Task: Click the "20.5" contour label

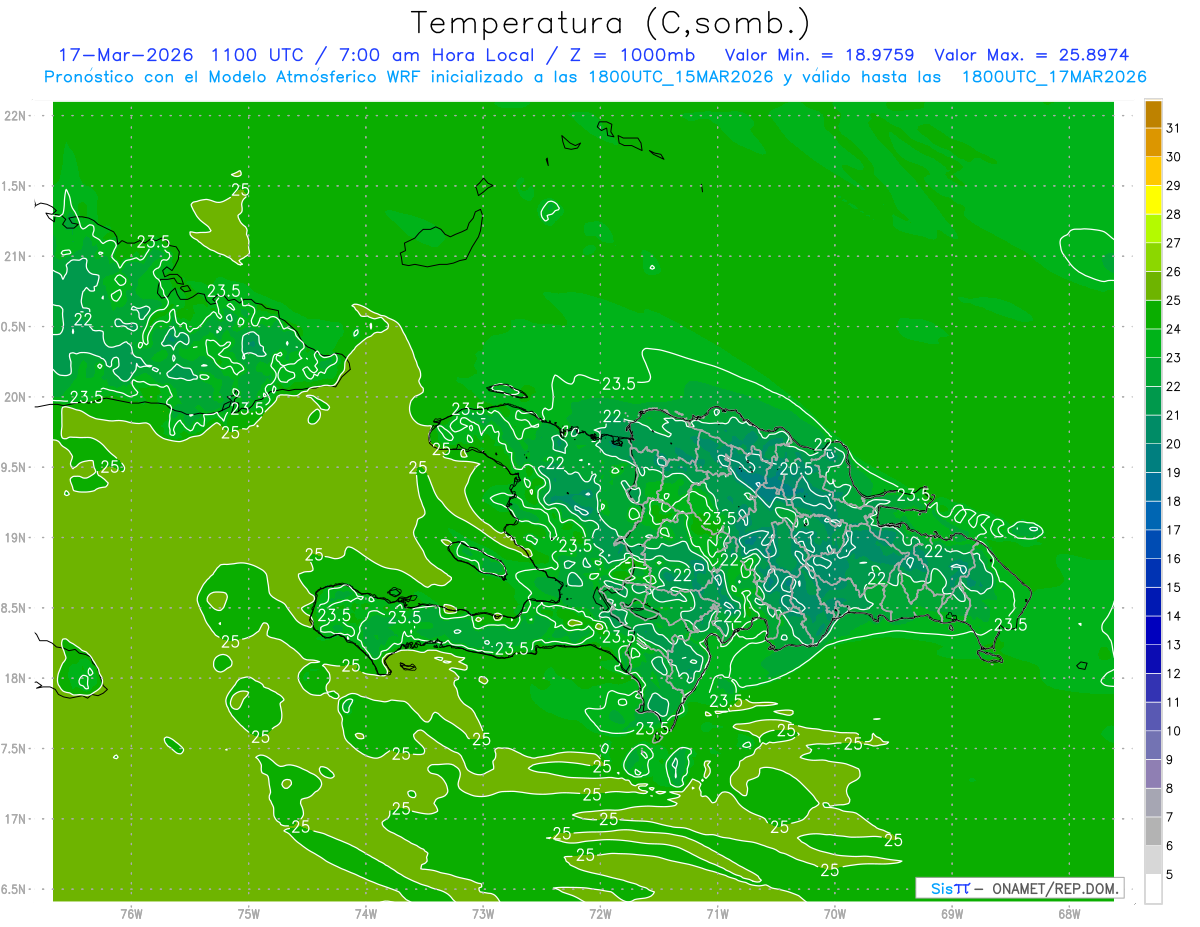Action: (795, 468)
